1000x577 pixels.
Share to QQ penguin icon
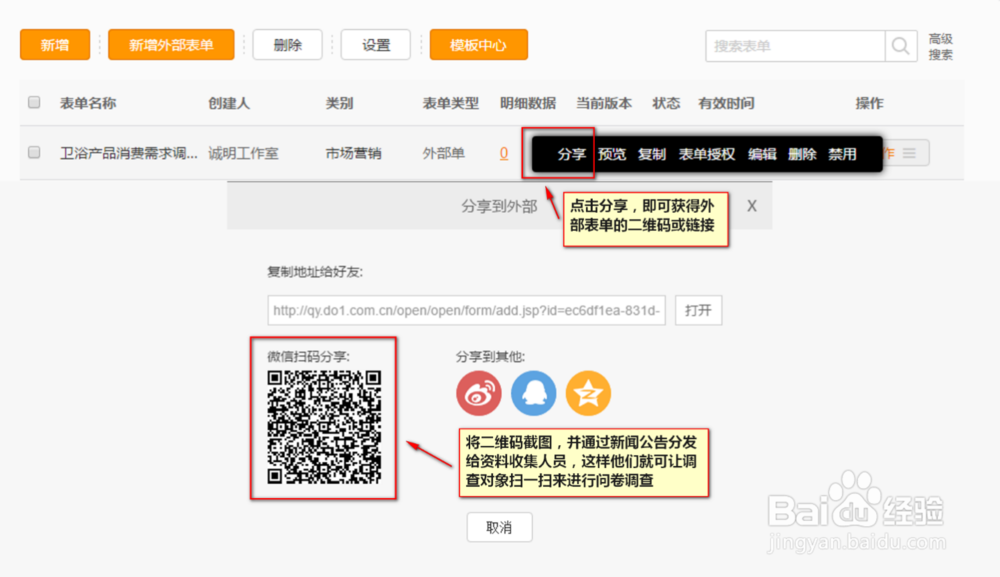[x=534, y=393]
